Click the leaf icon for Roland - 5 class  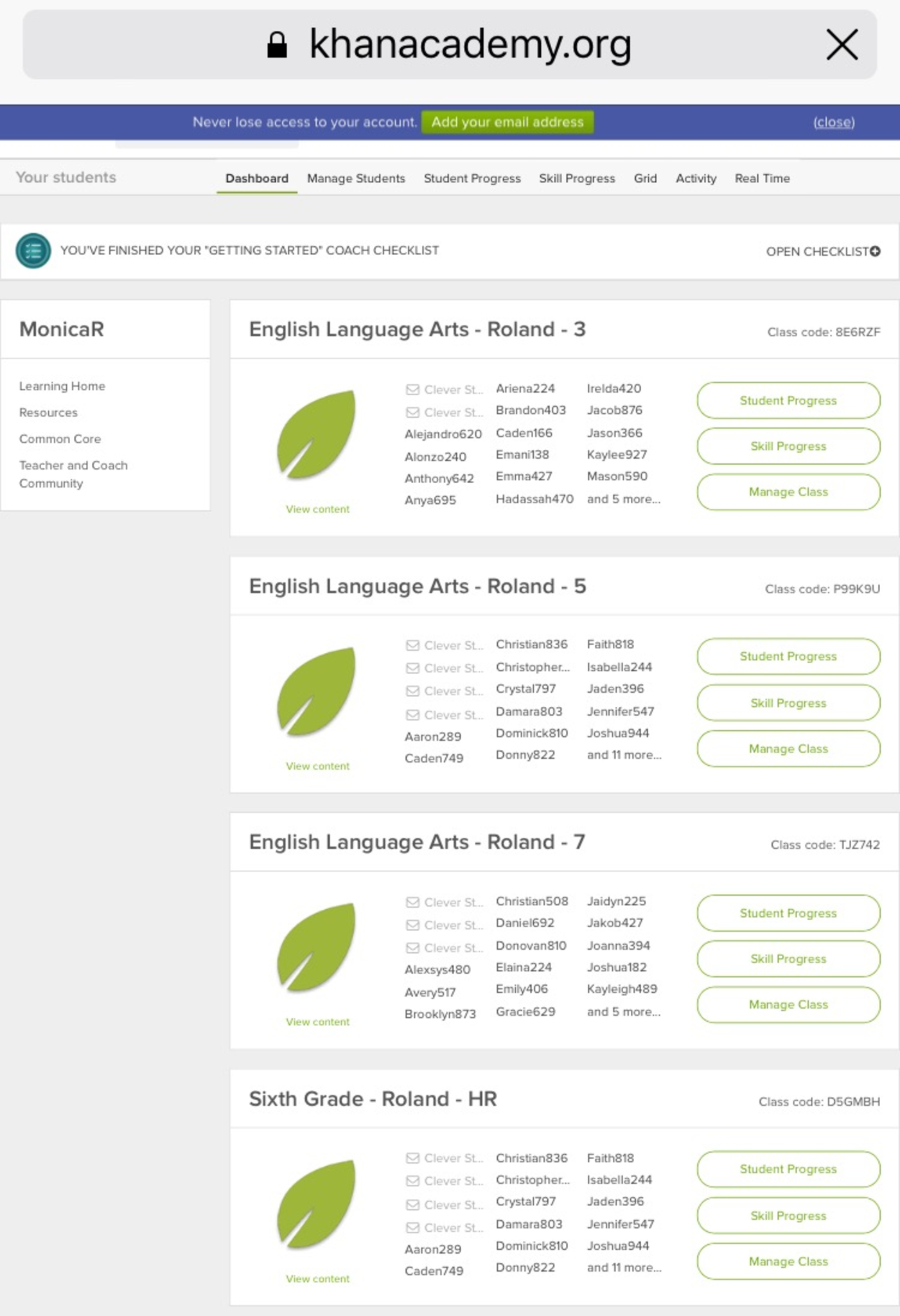coord(316,691)
